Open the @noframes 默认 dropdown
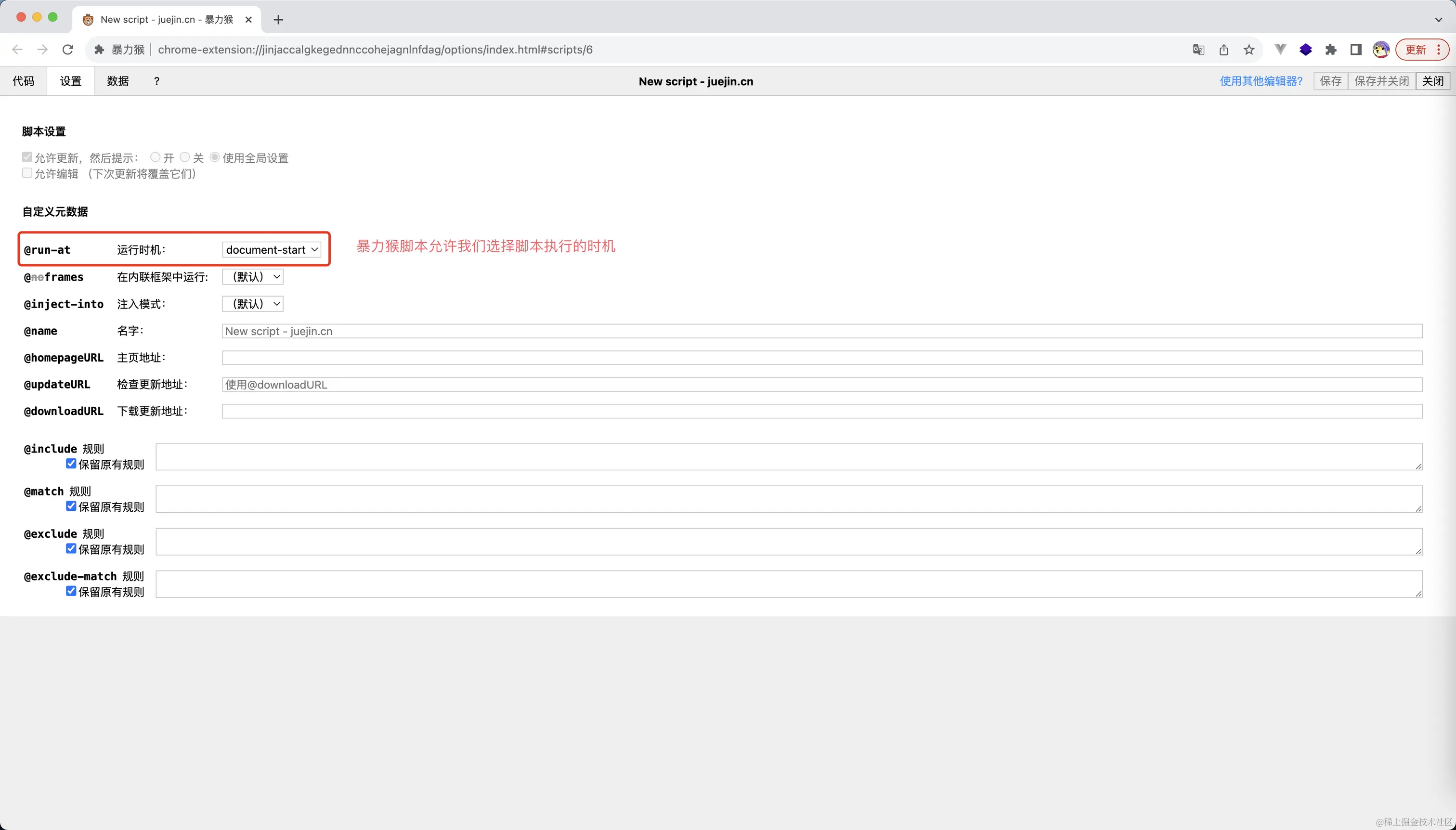The width and height of the screenshot is (1456, 830). click(x=253, y=277)
